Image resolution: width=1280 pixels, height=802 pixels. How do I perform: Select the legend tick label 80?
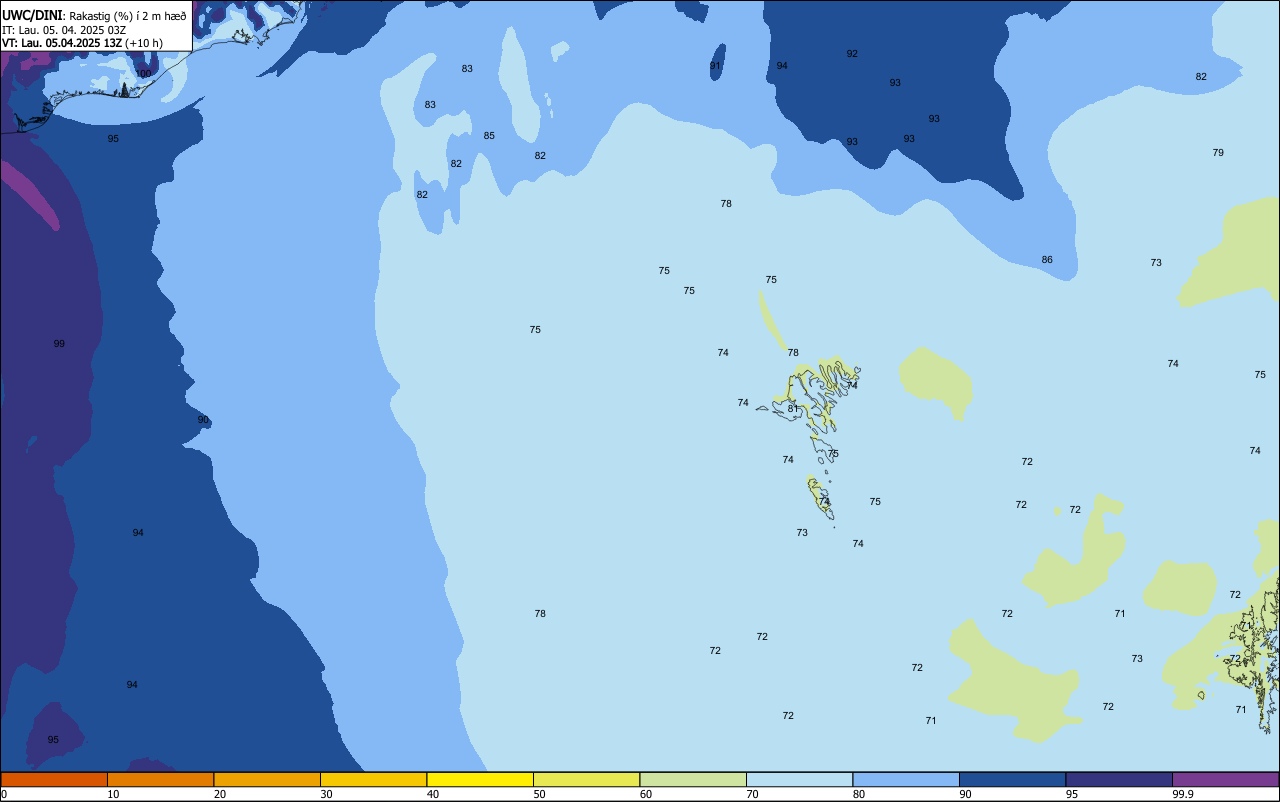click(x=859, y=794)
